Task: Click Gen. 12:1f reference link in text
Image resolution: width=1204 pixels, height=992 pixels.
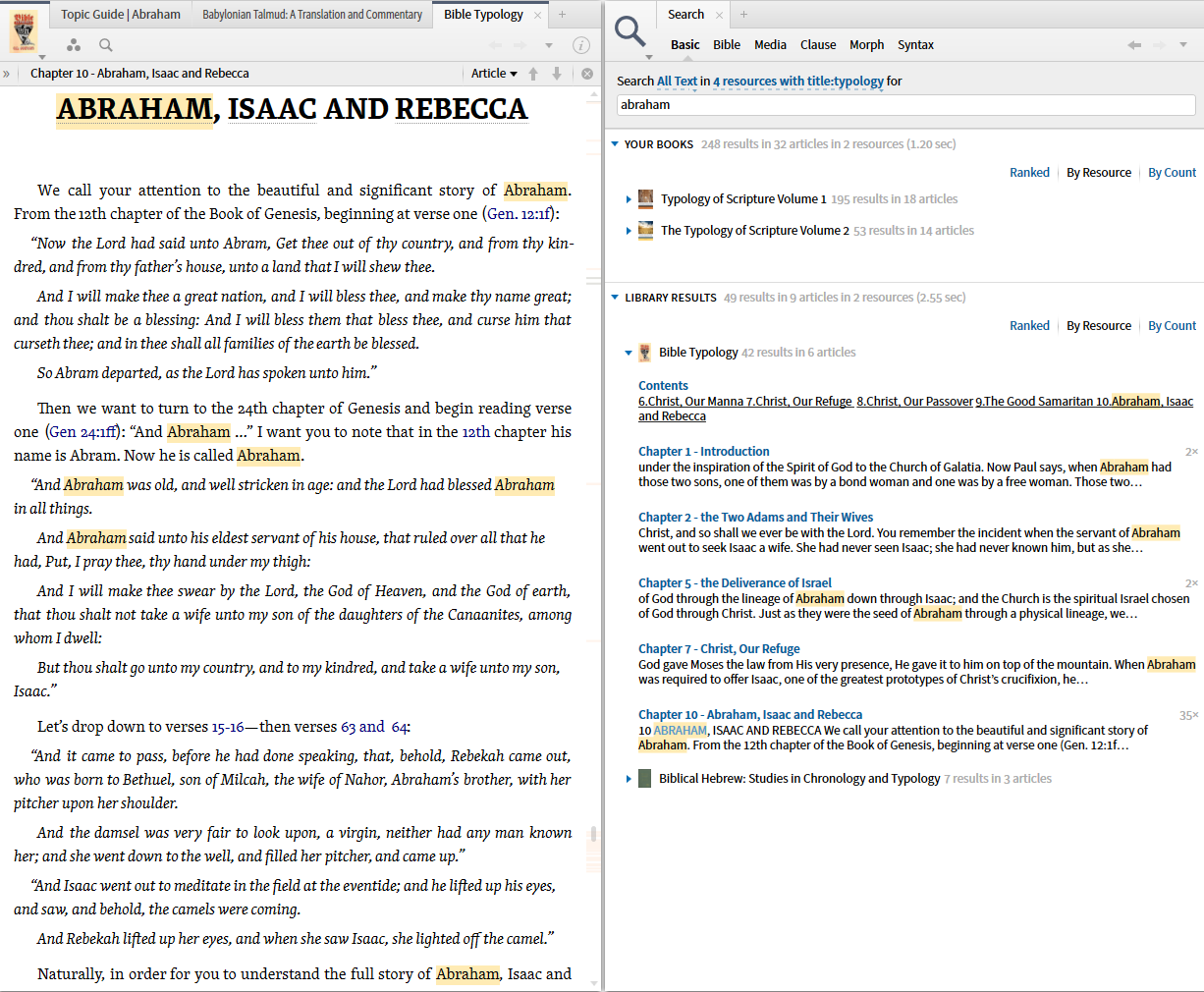Action: click(520, 214)
